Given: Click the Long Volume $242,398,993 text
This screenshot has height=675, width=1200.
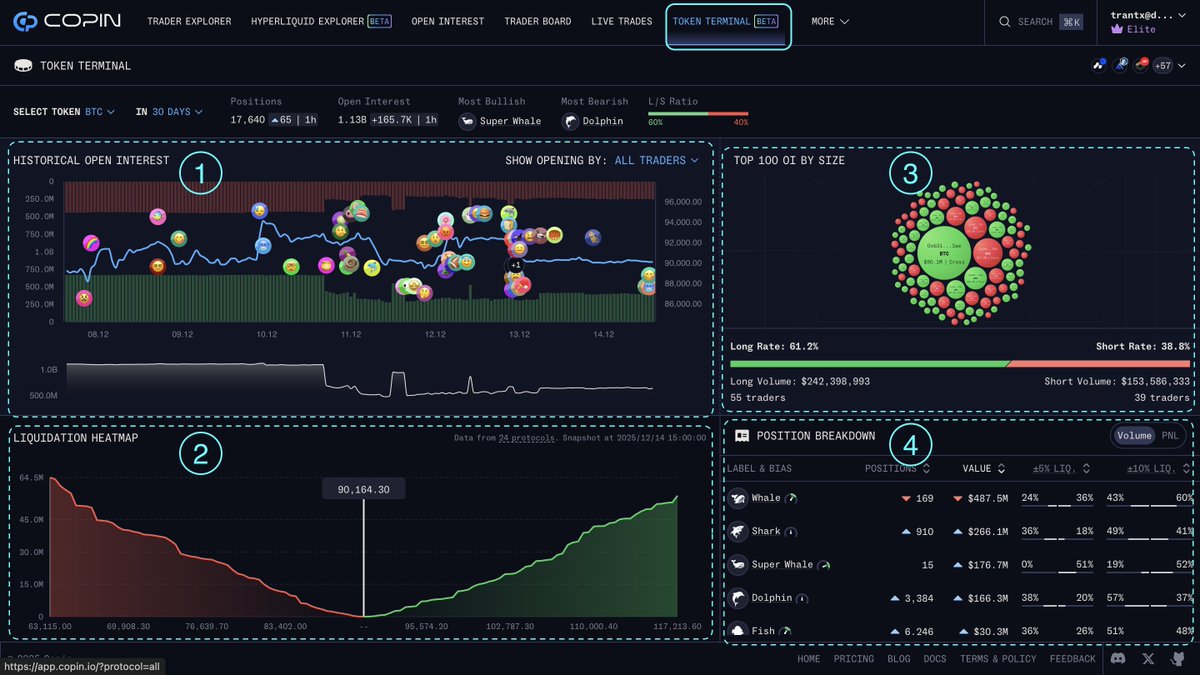Looking at the screenshot, I should click(x=800, y=381).
